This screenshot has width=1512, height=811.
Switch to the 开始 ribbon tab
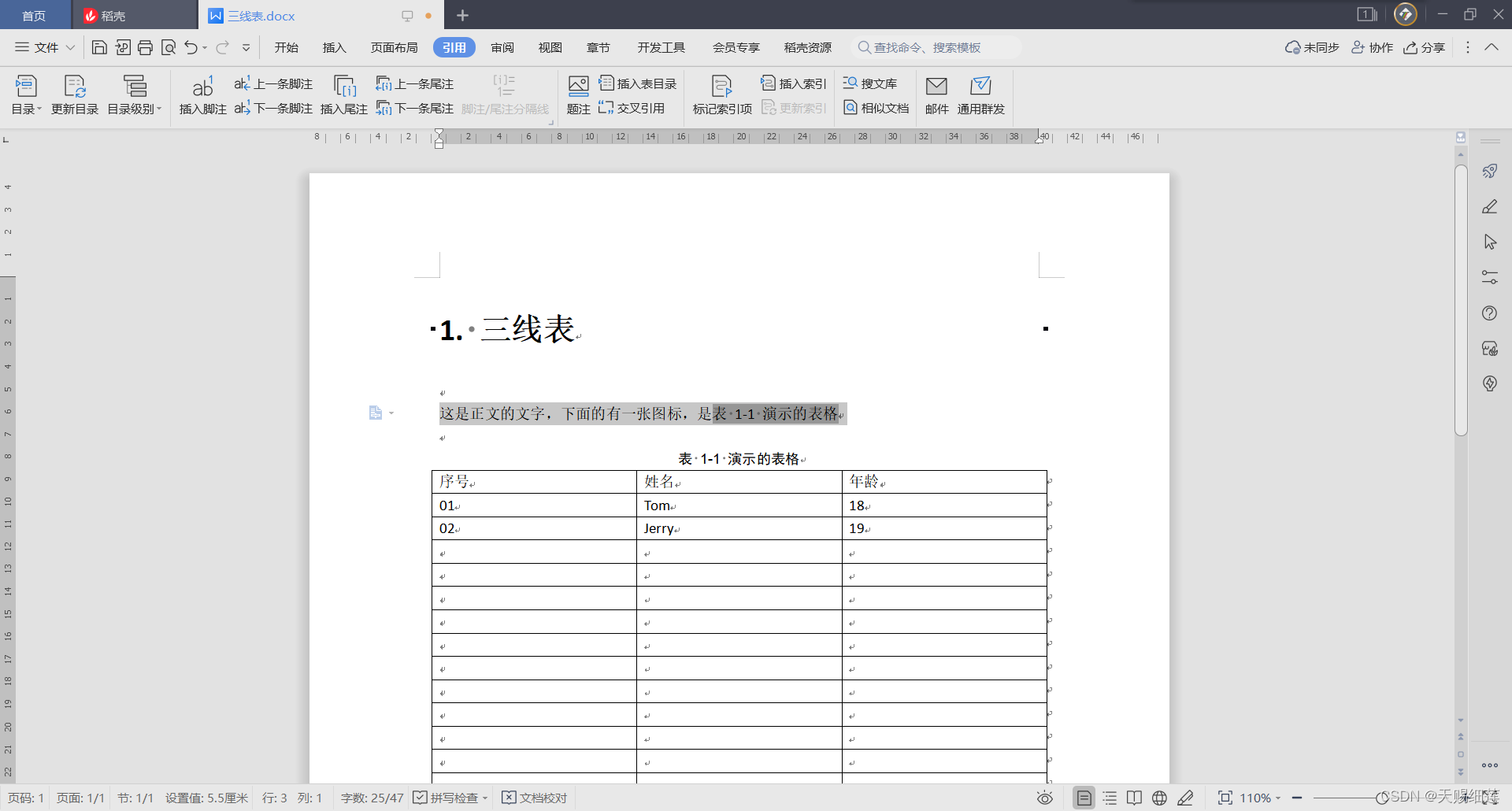pos(287,47)
